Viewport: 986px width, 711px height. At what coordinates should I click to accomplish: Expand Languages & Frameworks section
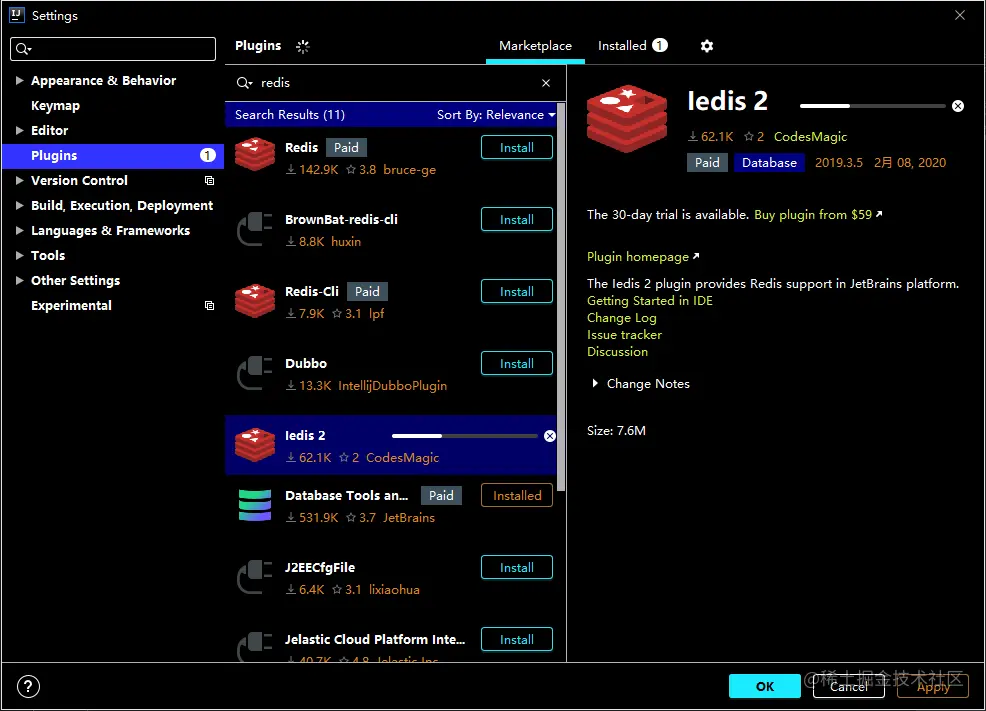pyautogui.click(x=19, y=230)
